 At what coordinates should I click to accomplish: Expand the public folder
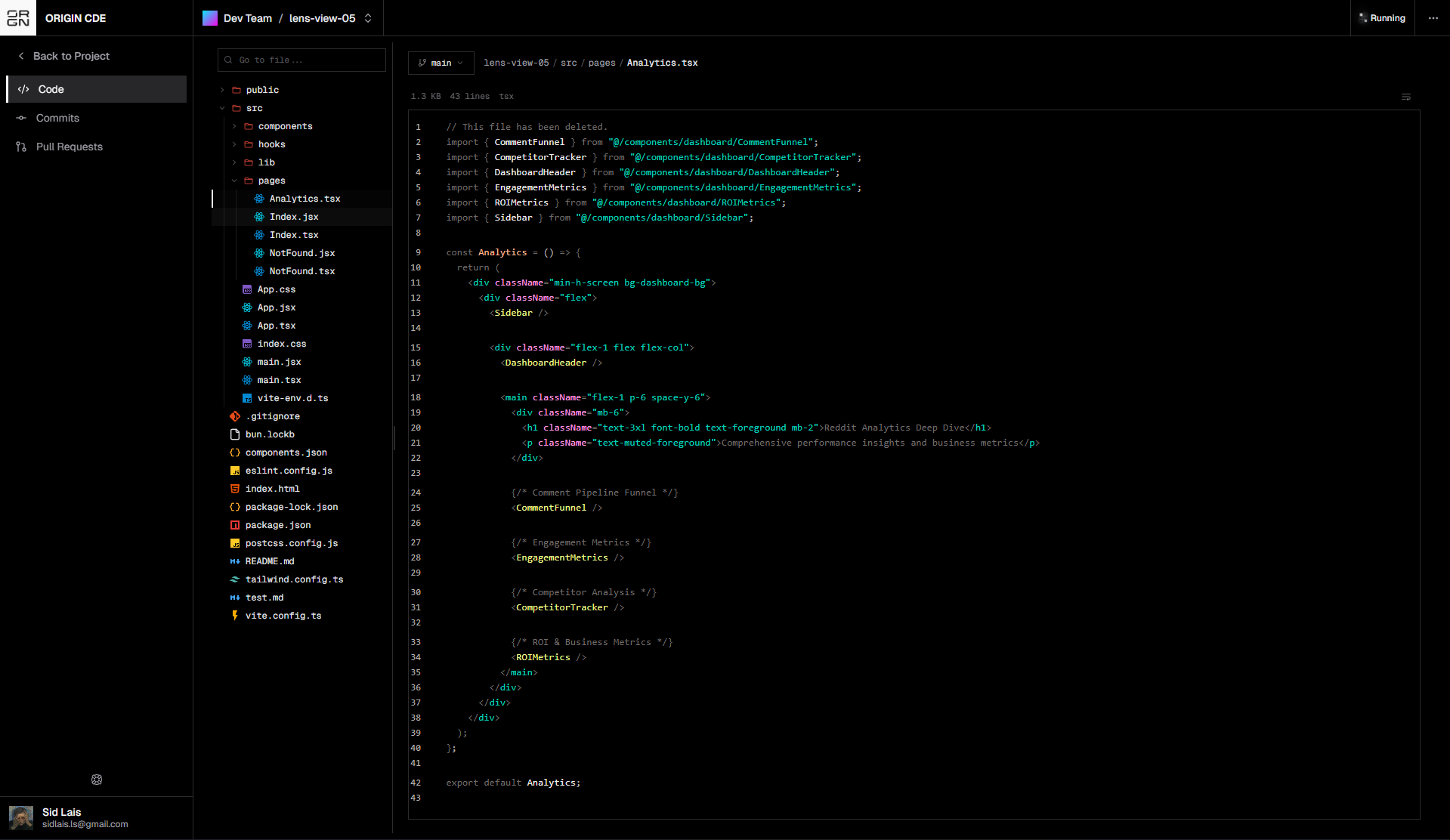pyautogui.click(x=222, y=90)
